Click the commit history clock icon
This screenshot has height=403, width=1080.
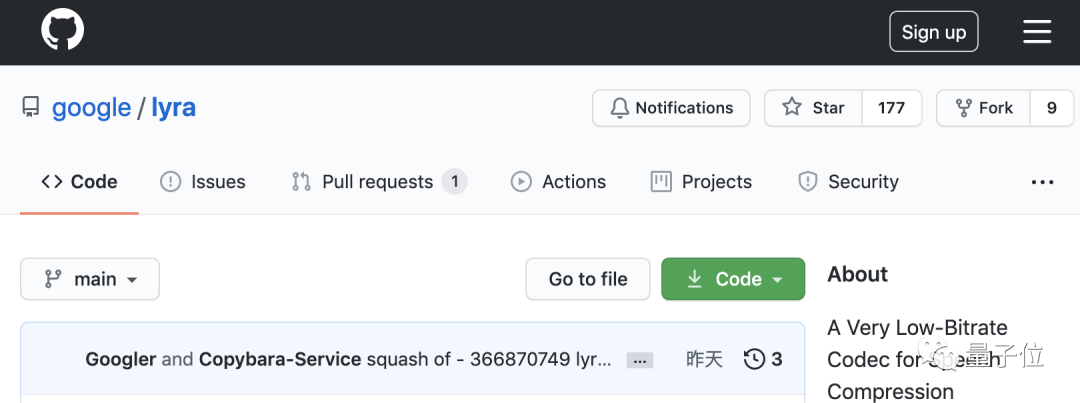point(754,359)
